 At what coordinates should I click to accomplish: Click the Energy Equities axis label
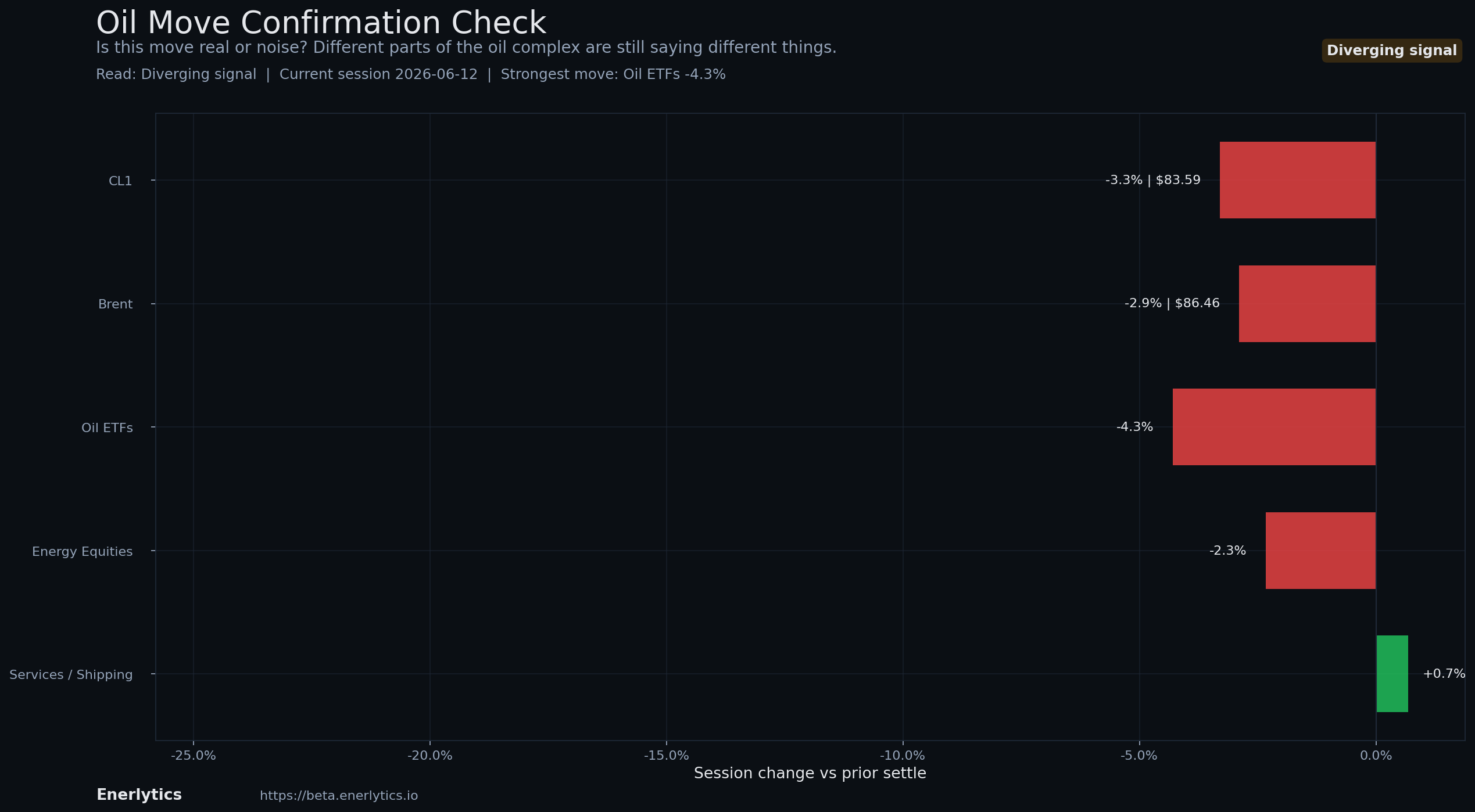click(x=82, y=552)
